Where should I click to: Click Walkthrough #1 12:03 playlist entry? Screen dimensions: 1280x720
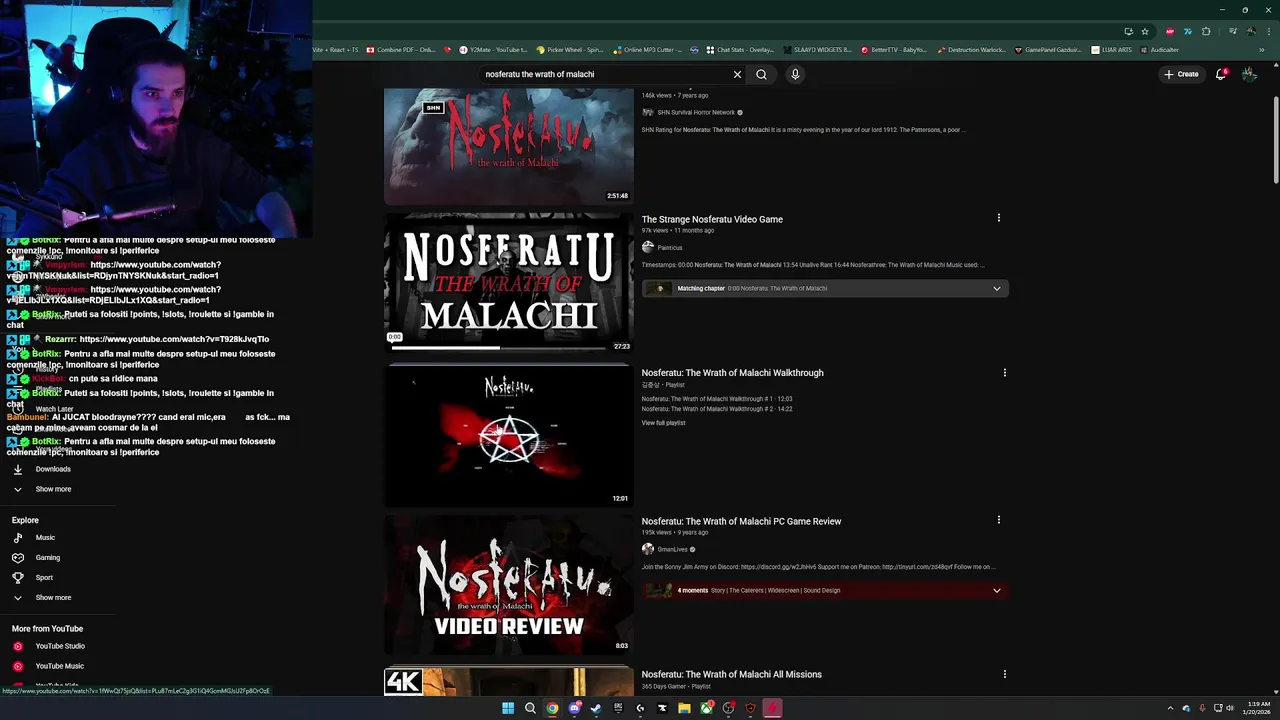[717, 399]
